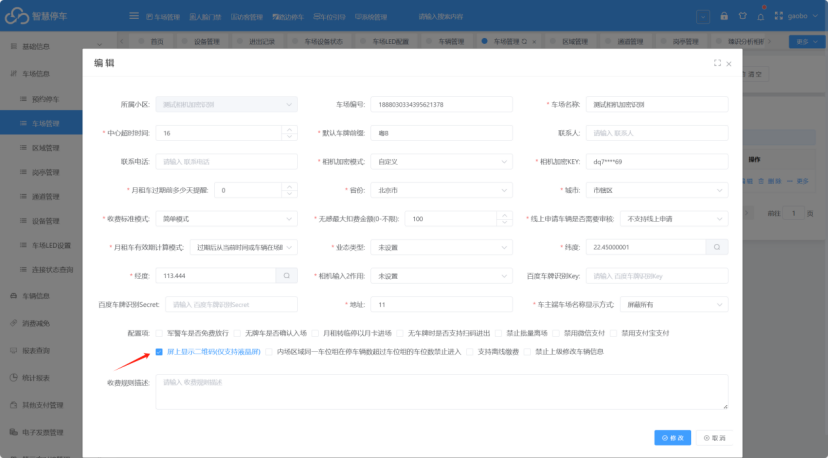
Task: Click refresh icon on 车场管理 tab
Action: coord(524,41)
